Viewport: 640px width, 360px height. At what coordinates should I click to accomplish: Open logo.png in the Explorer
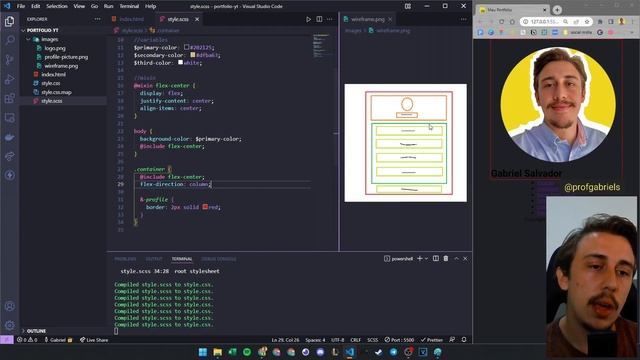55,48
